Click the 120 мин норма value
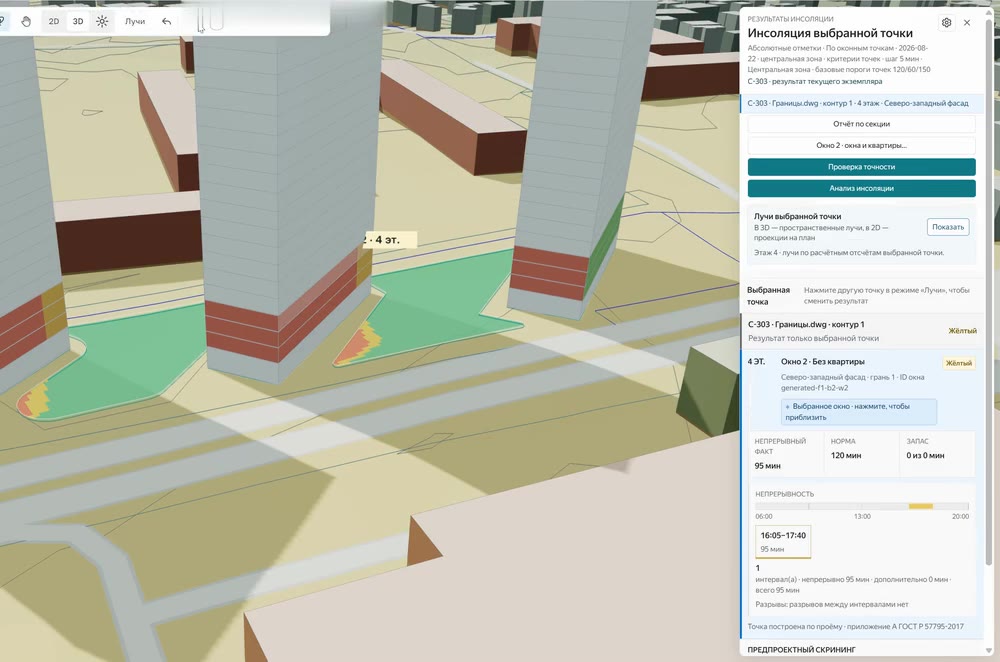1000x662 pixels. pos(846,455)
